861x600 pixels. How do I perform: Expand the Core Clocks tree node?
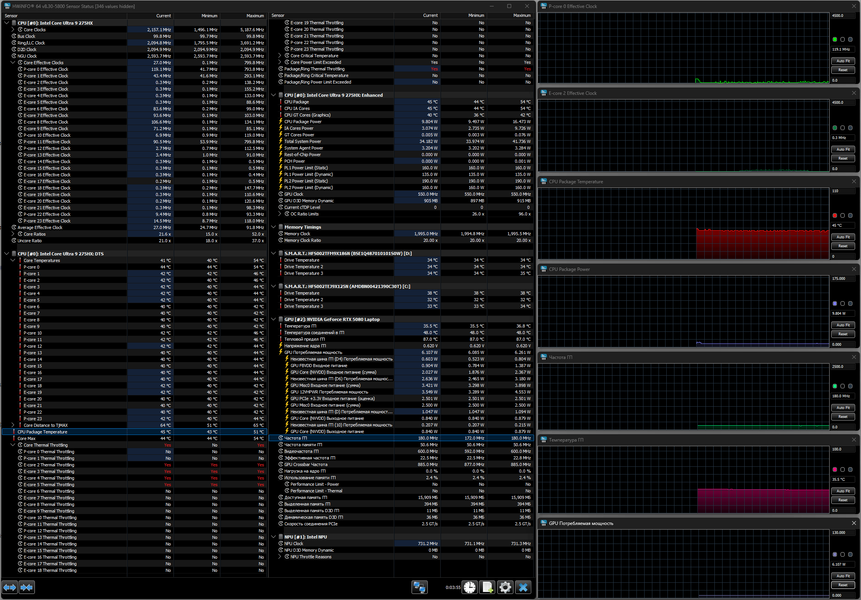click(13, 30)
